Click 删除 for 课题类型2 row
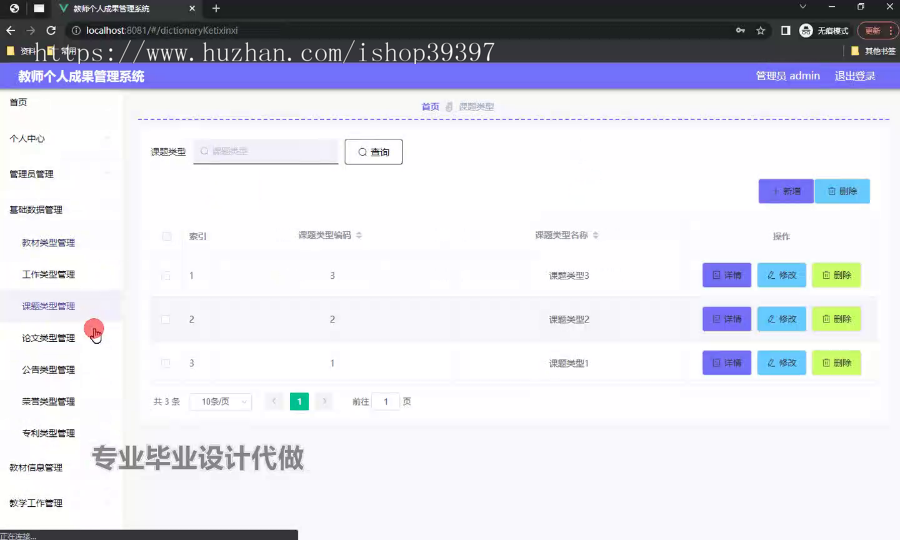This screenshot has width=900, height=540. pos(836,318)
